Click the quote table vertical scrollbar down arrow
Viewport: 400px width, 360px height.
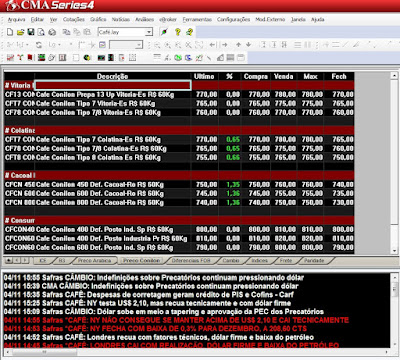point(394,250)
